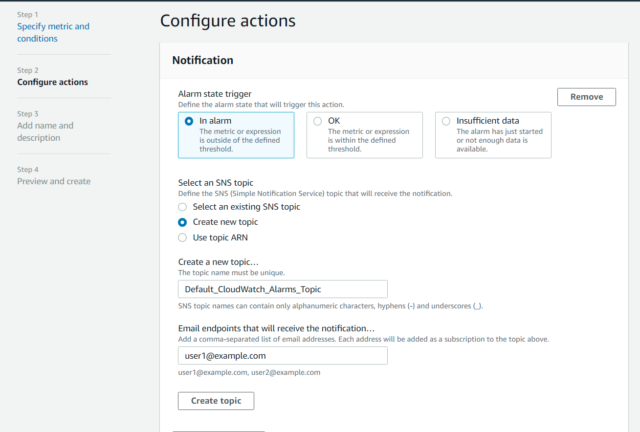Go to Configure actions step in sidebar
Image resolution: width=640 pixels, height=432 pixels.
click(52, 82)
